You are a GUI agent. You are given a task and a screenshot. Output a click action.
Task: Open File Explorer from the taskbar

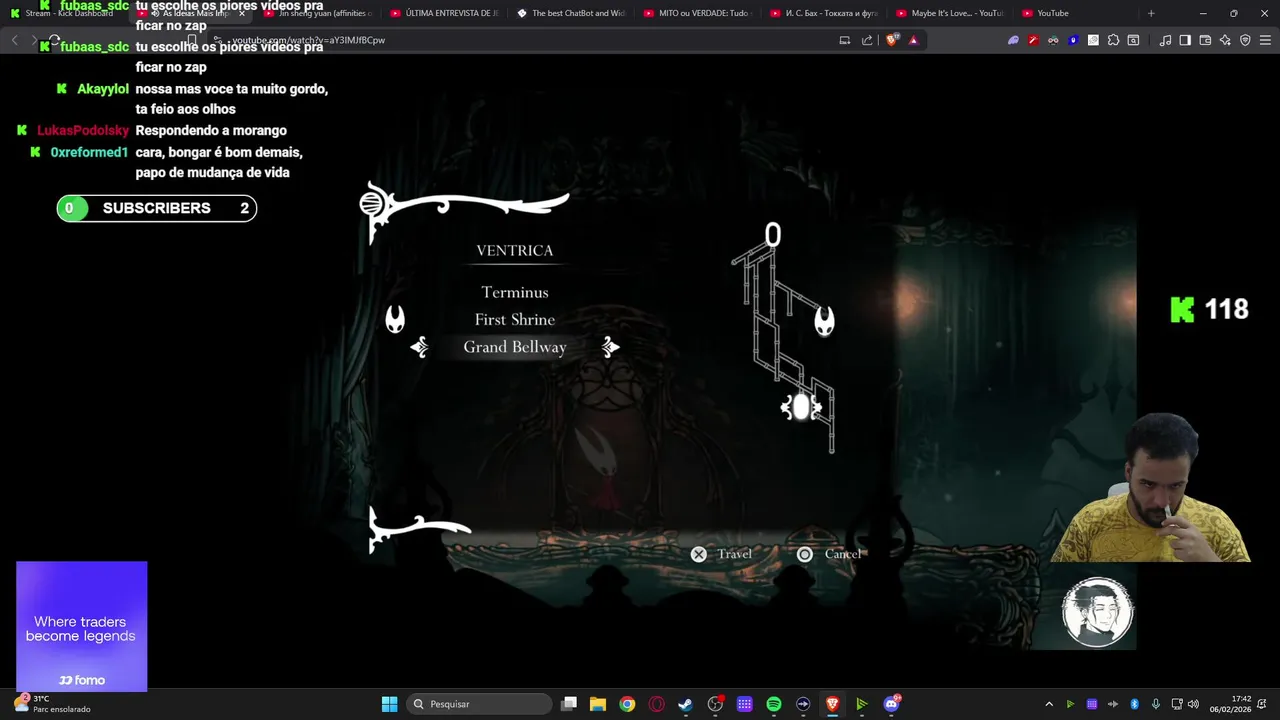pos(598,704)
